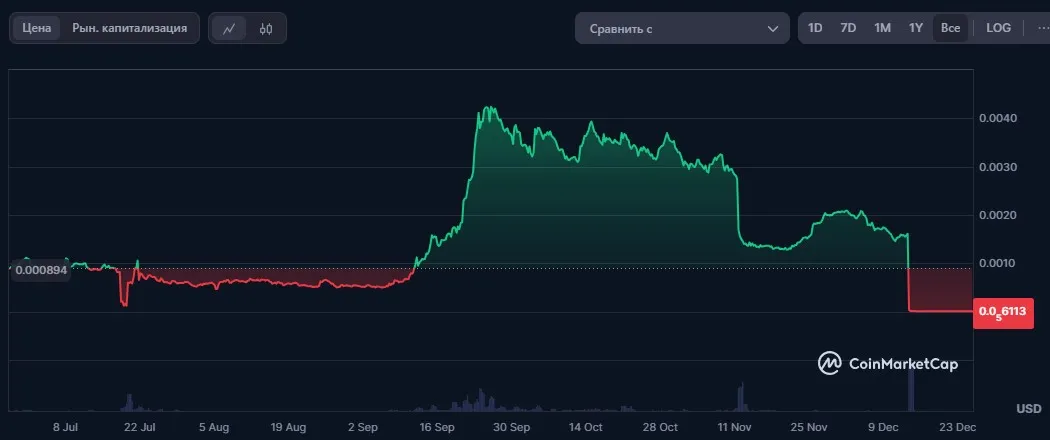
Task: Select the 1D time range
Action: pos(815,28)
